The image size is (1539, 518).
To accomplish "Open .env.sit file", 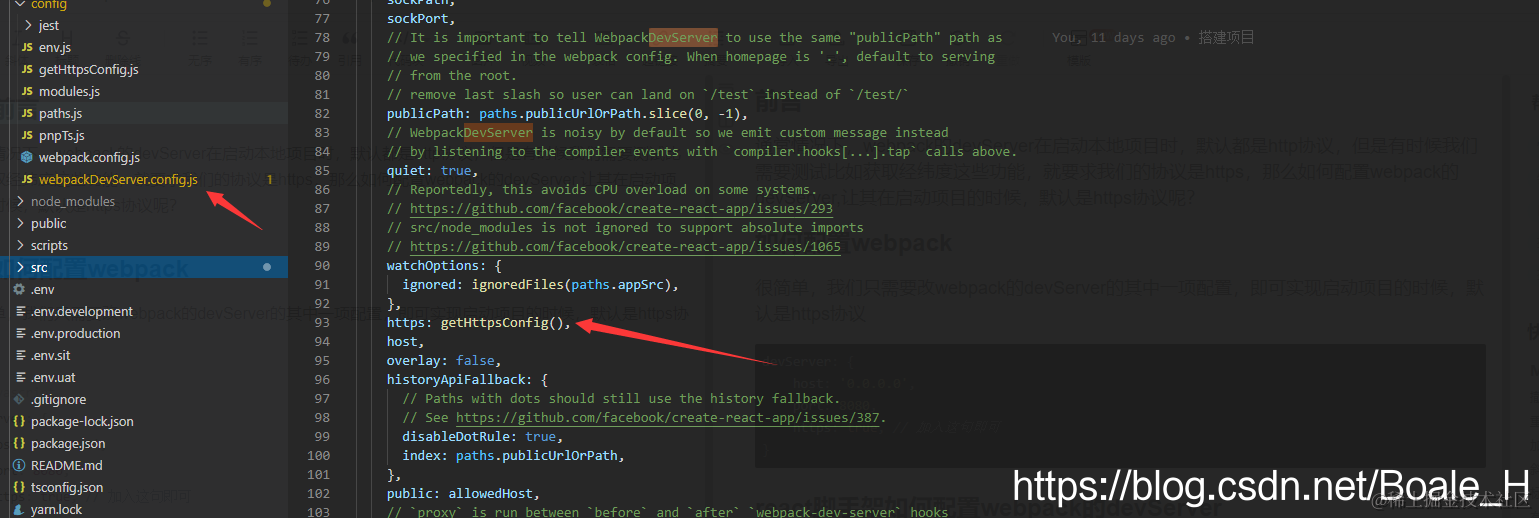I will 51,355.
